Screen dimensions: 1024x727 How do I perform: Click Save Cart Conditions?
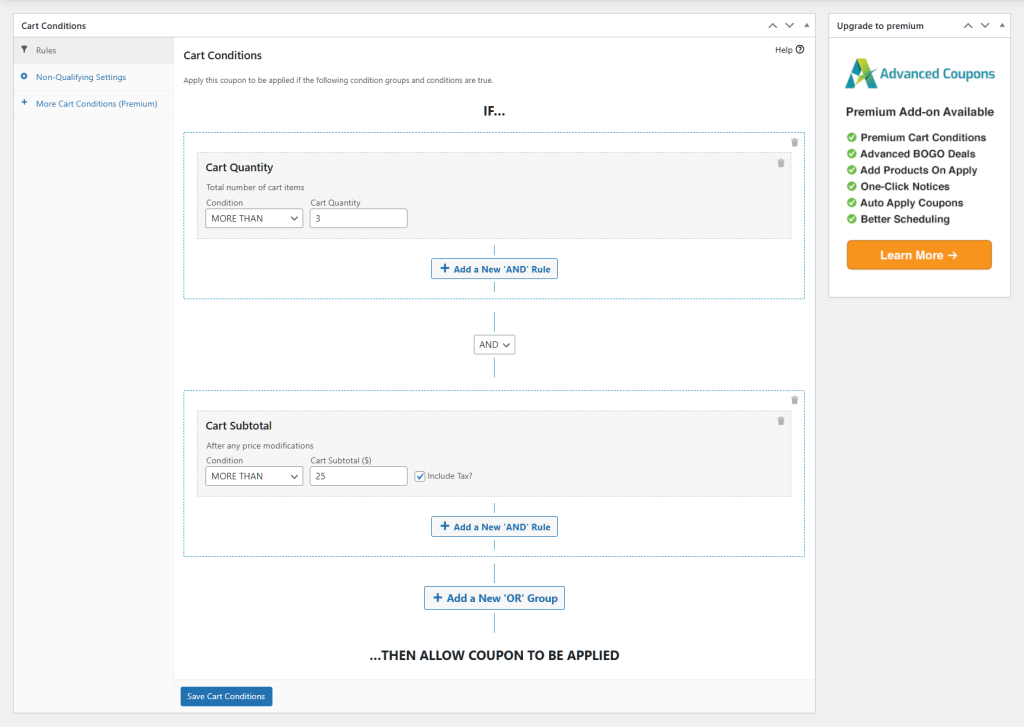pos(226,696)
